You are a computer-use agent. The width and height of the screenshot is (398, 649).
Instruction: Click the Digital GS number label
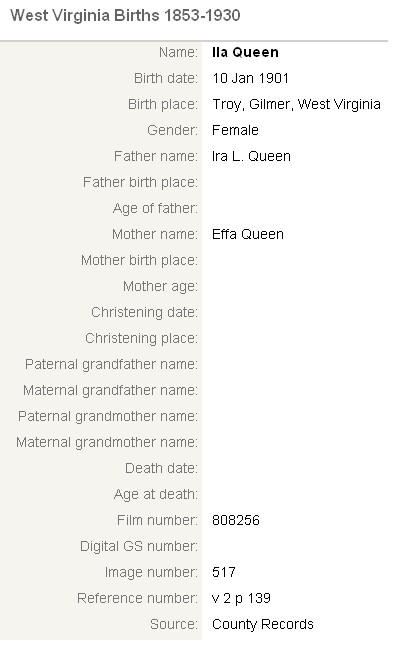tap(139, 546)
